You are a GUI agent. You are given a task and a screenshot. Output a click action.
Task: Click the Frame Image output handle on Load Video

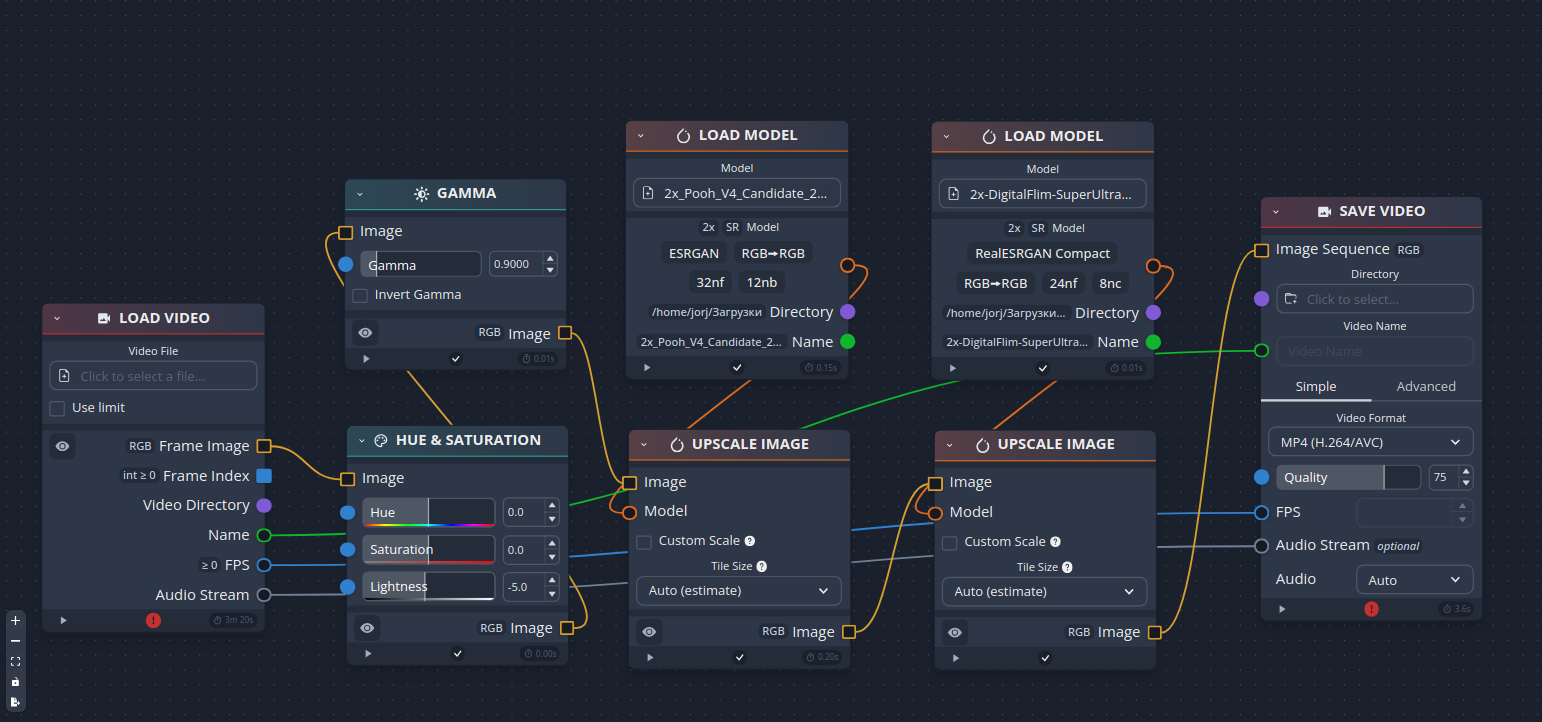(x=264, y=446)
